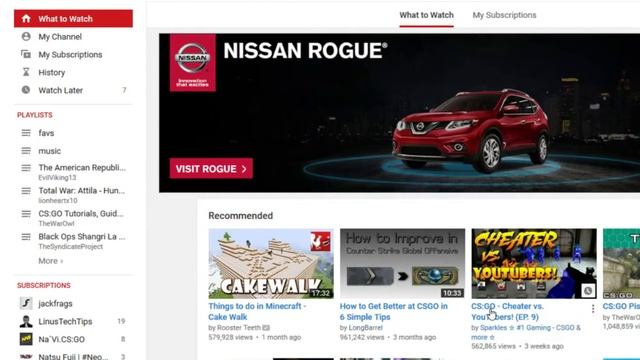This screenshot has height=360, width=640.
Task: Click the My Subscriptions sidebar icon
Action: (26, 54)
